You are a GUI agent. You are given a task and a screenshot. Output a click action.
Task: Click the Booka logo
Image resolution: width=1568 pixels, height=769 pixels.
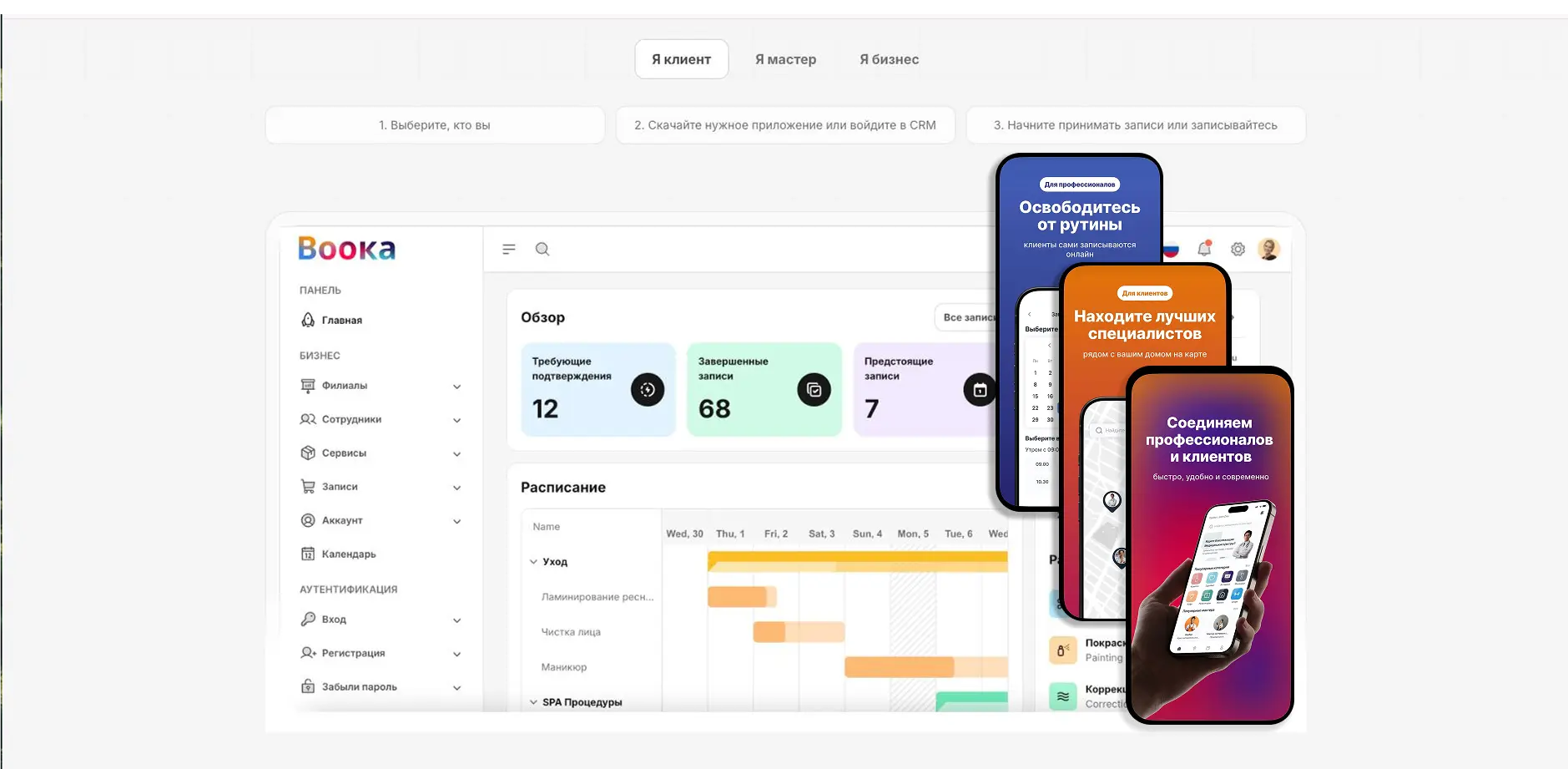(346, 249)
